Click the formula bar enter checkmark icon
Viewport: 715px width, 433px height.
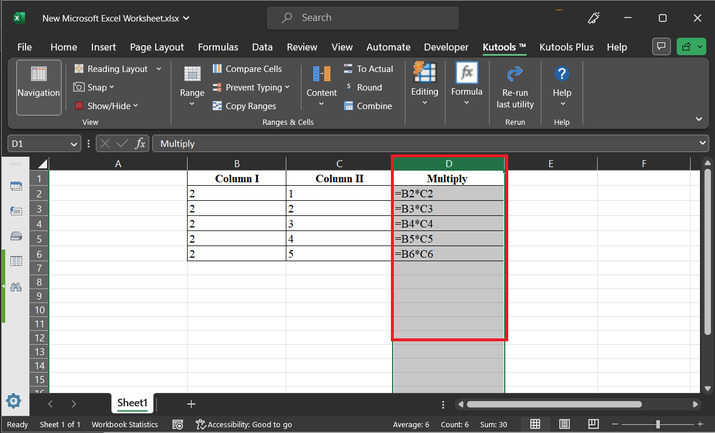click(122, 144)
